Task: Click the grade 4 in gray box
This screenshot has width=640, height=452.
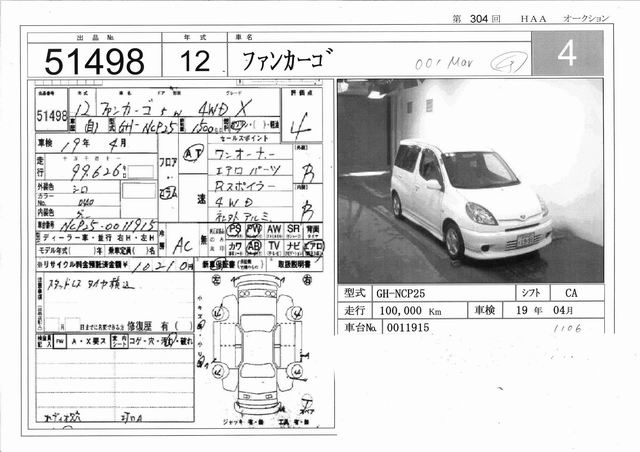Action: [x=567, y=53]
